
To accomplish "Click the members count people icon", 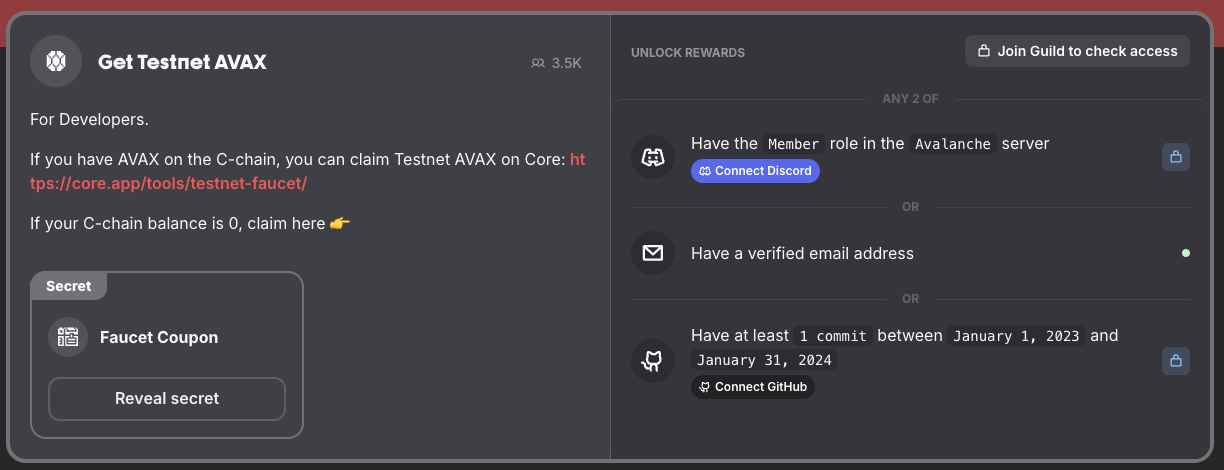I will tap(538, 63).
